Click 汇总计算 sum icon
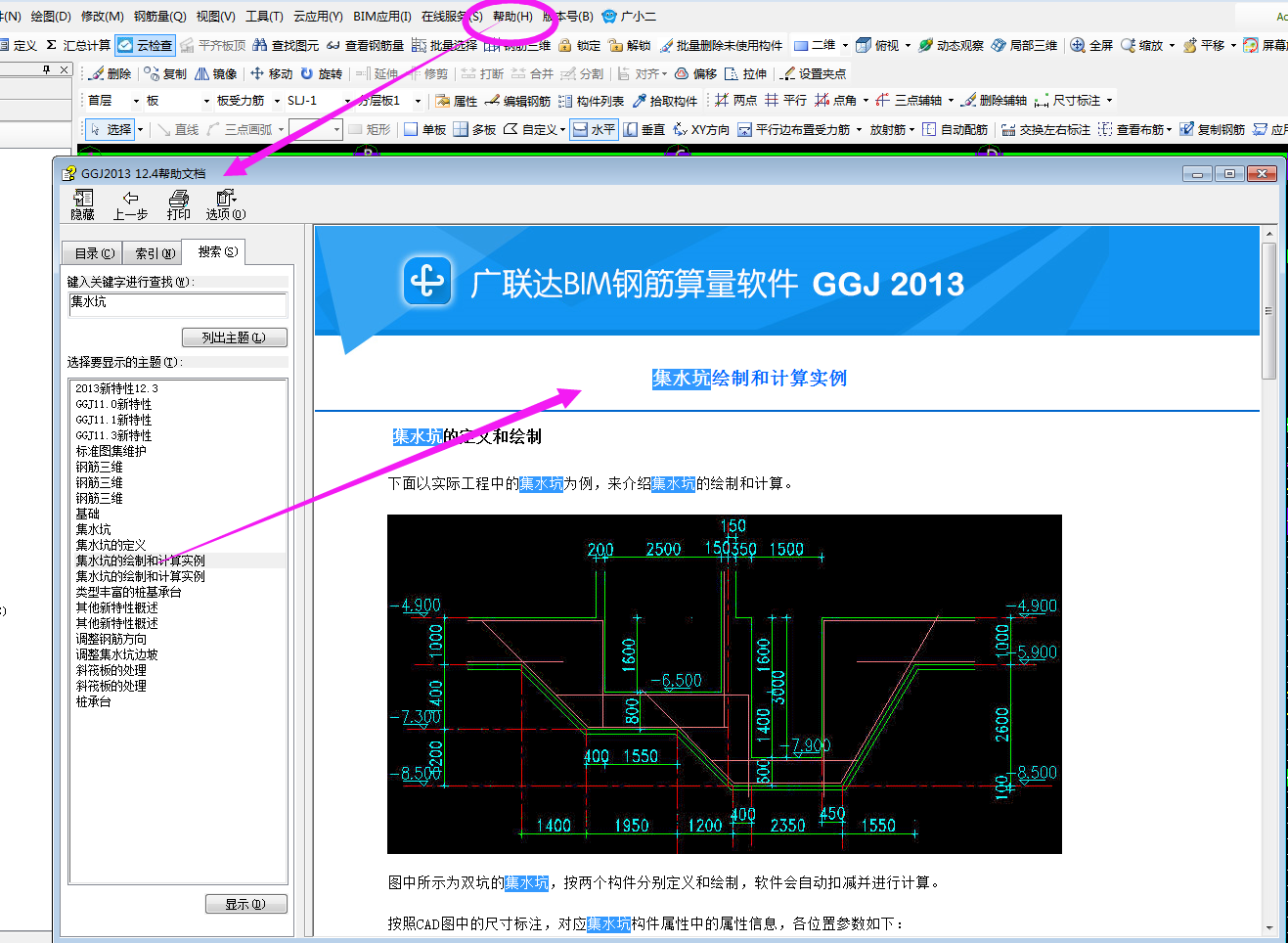 point(52,45)
